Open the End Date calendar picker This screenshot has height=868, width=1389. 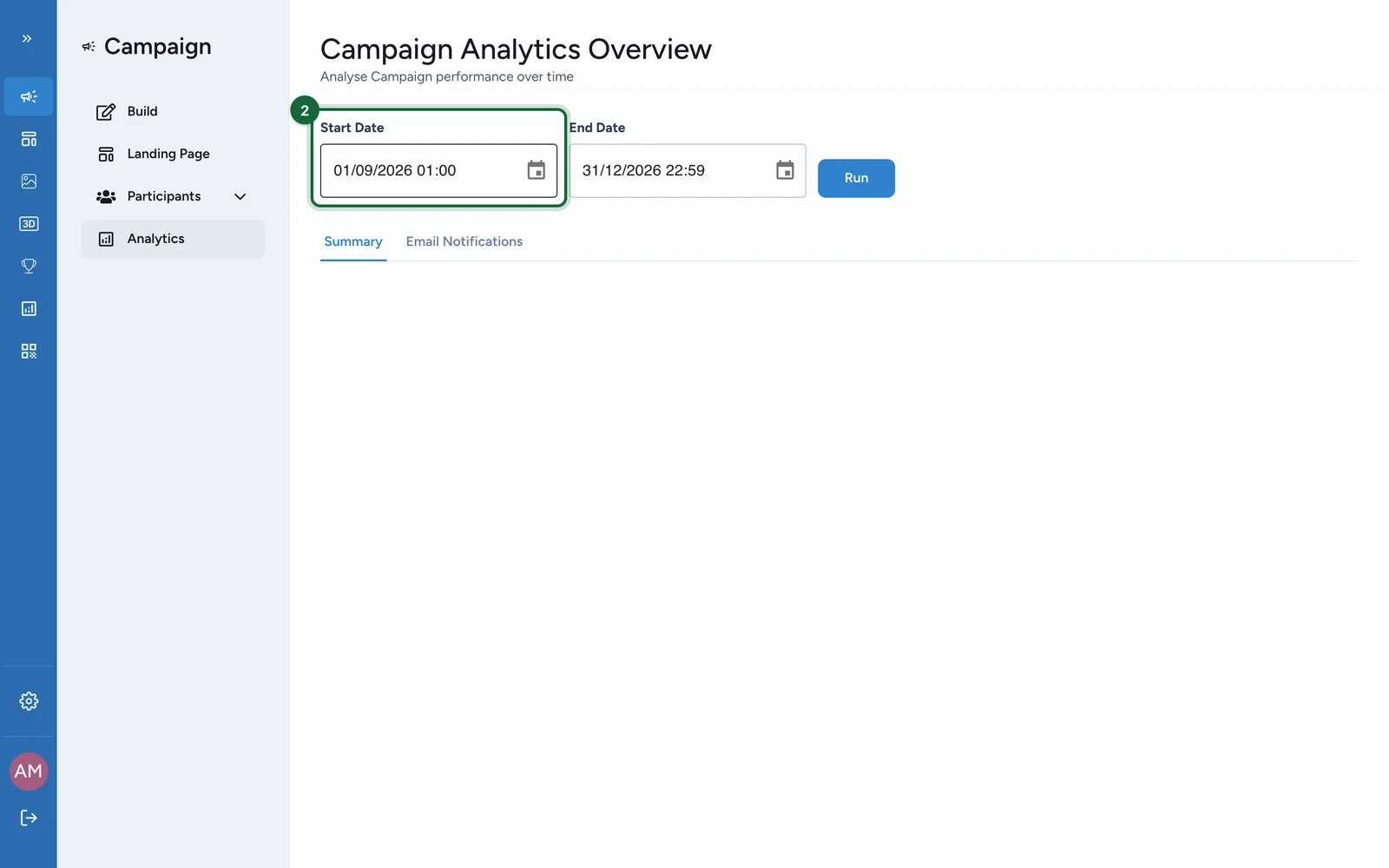click(785, 170)
